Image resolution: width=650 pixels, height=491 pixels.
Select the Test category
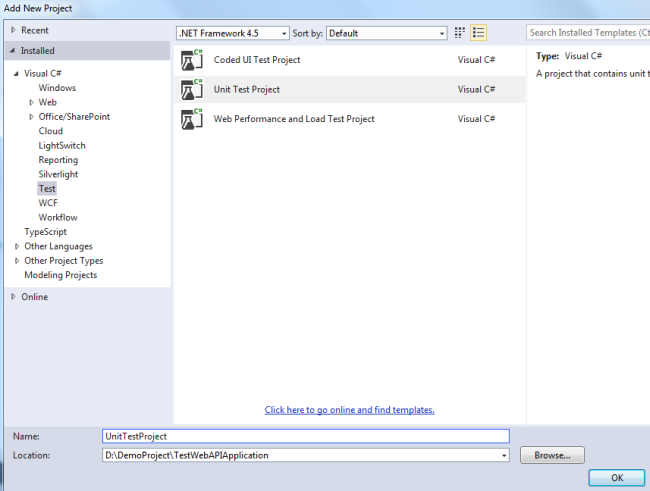click(x=47, y=189)
